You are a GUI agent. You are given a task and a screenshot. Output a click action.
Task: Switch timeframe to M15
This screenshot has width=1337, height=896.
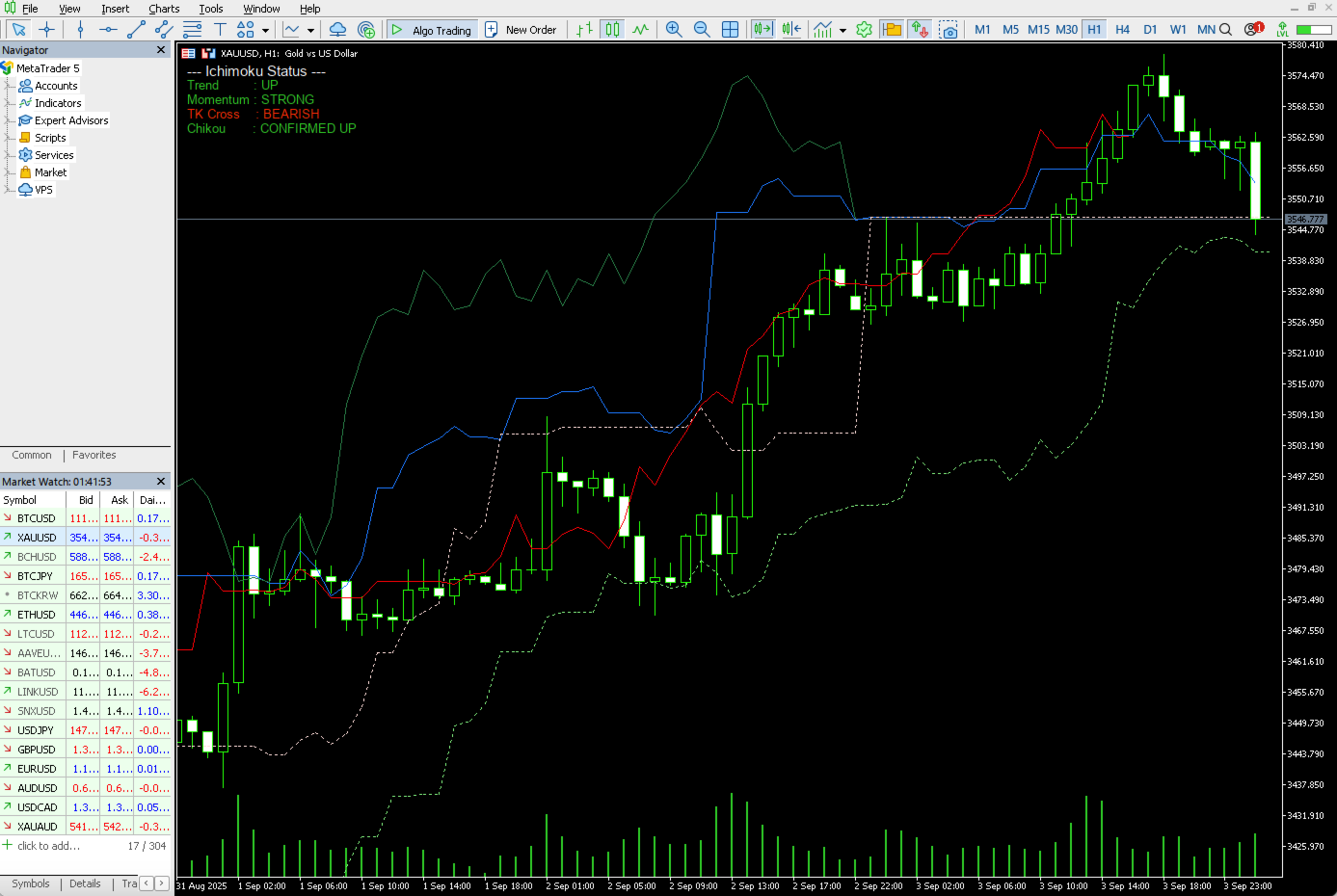coord(1038,30)
